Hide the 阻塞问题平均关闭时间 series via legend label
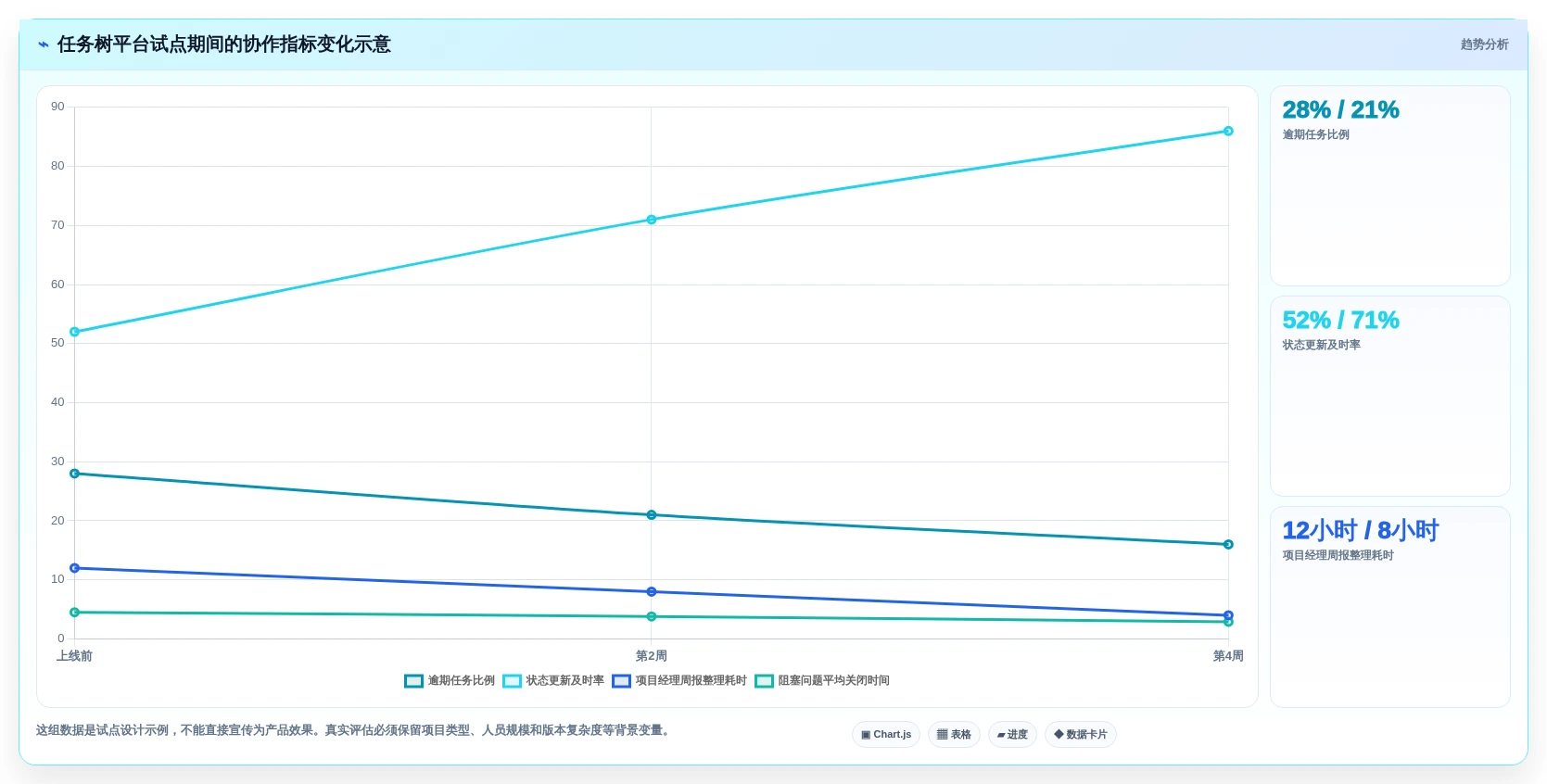 (833, 680)
